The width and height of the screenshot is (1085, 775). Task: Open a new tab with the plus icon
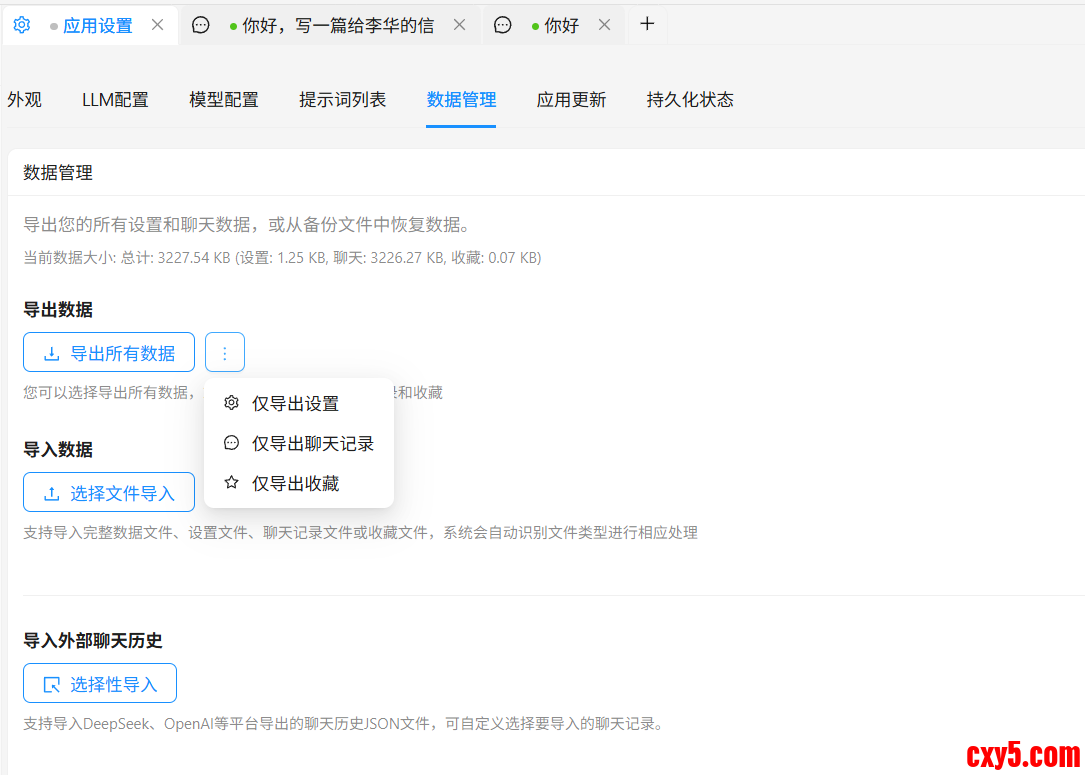coord(647,24)
